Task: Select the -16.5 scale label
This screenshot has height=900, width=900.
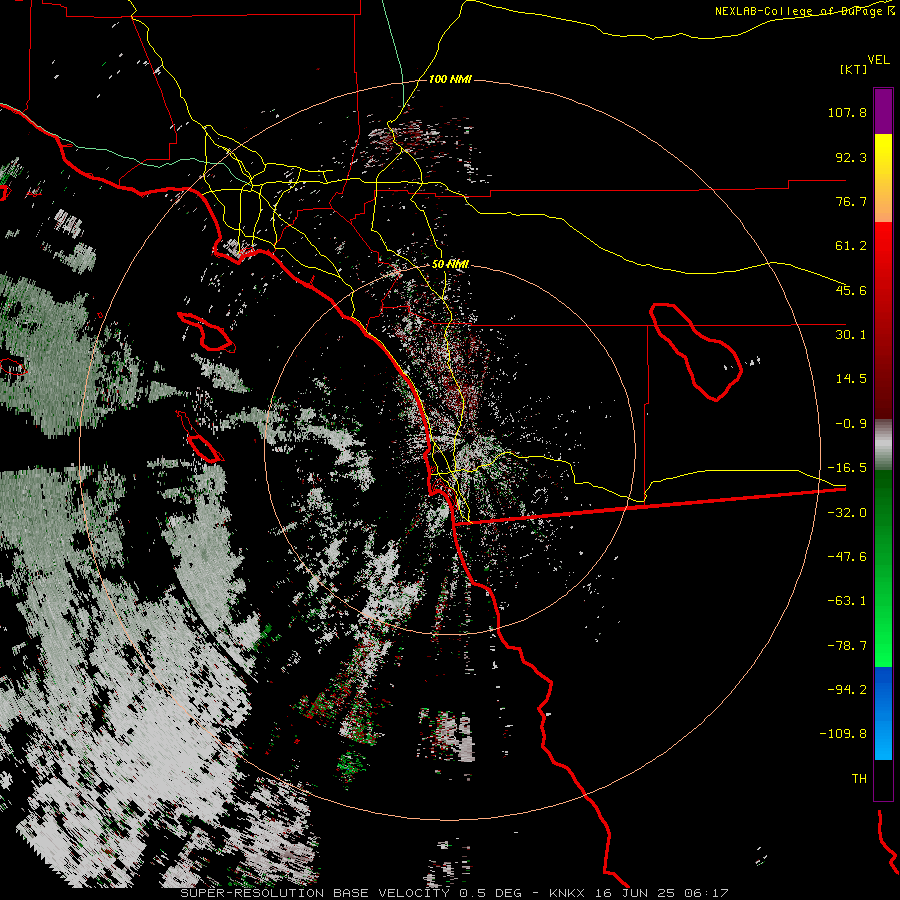Action: tap(847, 468)
